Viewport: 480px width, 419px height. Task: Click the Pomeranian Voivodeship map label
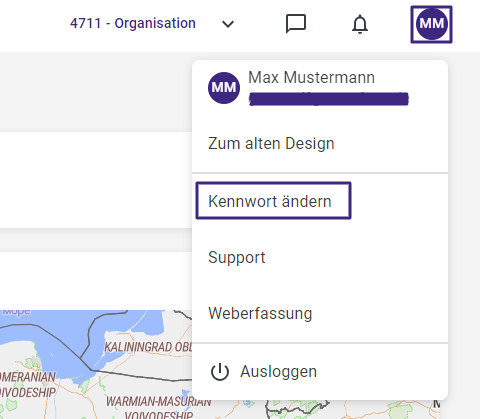pyautogui.click(x=28, y=385)
